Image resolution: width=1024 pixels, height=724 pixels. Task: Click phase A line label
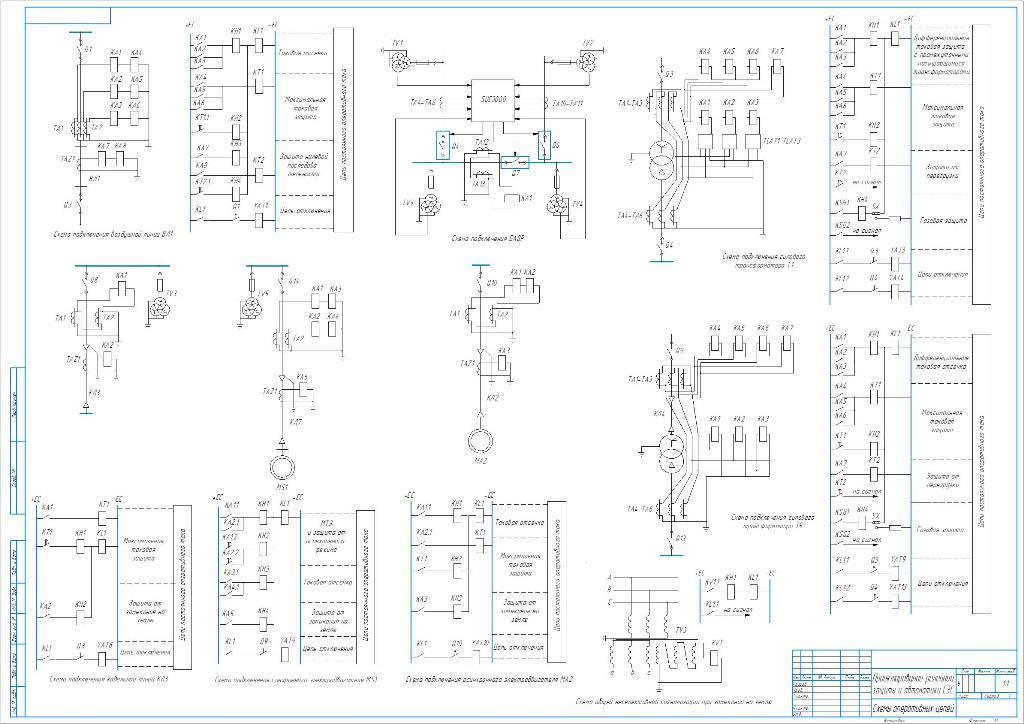tap(609, 578)
